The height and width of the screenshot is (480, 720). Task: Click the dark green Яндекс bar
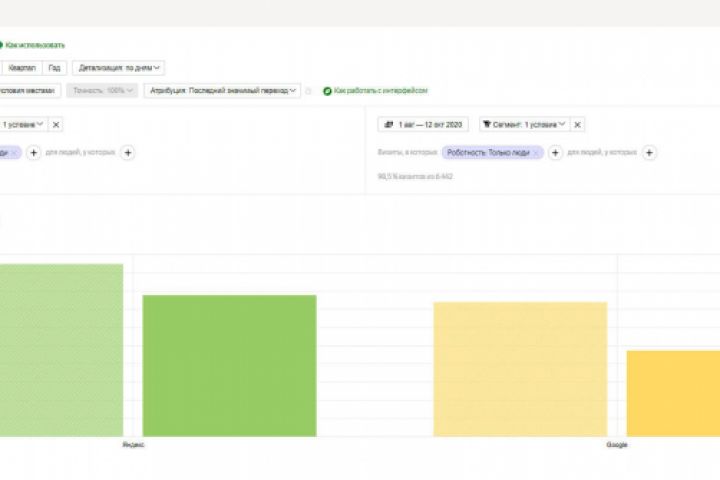(x=230, y=366)
